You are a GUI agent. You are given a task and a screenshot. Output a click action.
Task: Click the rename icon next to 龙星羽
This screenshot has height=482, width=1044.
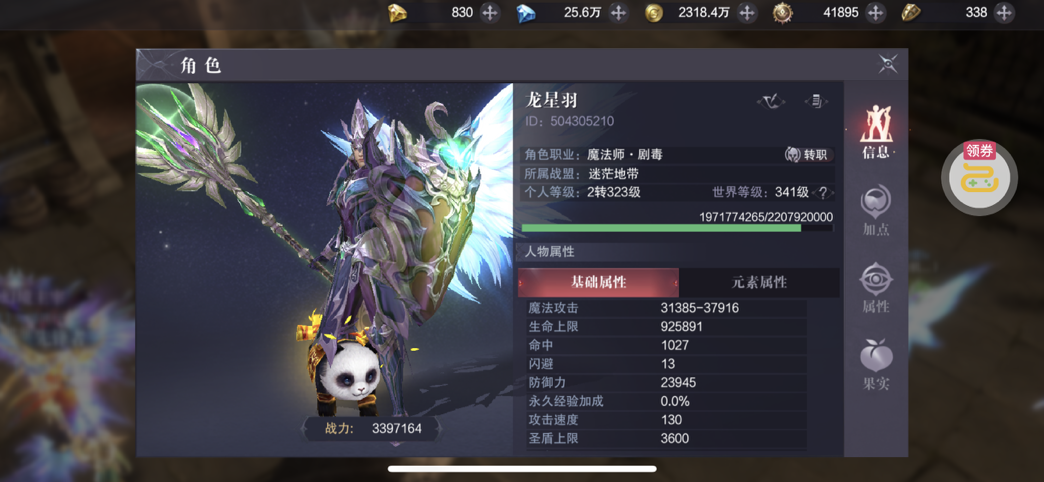click(x=771, y=101)
